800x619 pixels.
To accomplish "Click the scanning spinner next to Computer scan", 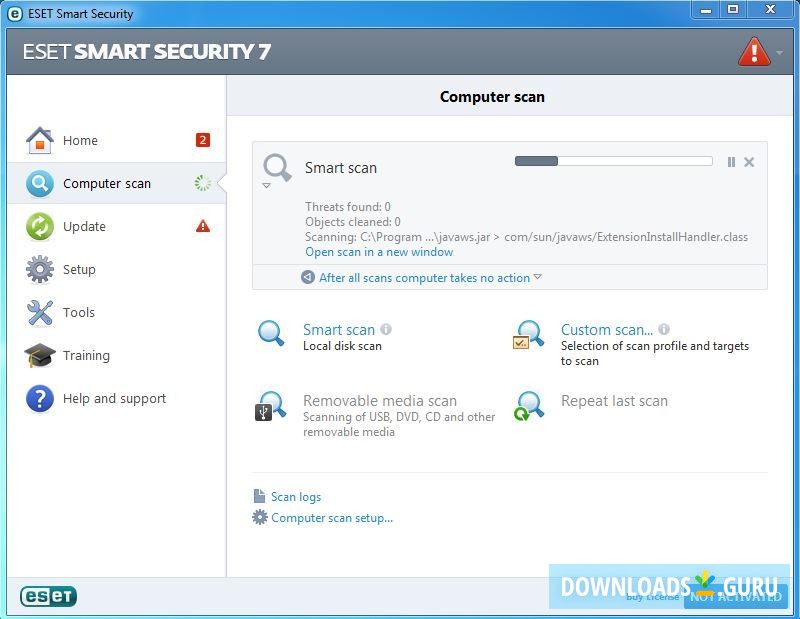I will pos(203,183).
